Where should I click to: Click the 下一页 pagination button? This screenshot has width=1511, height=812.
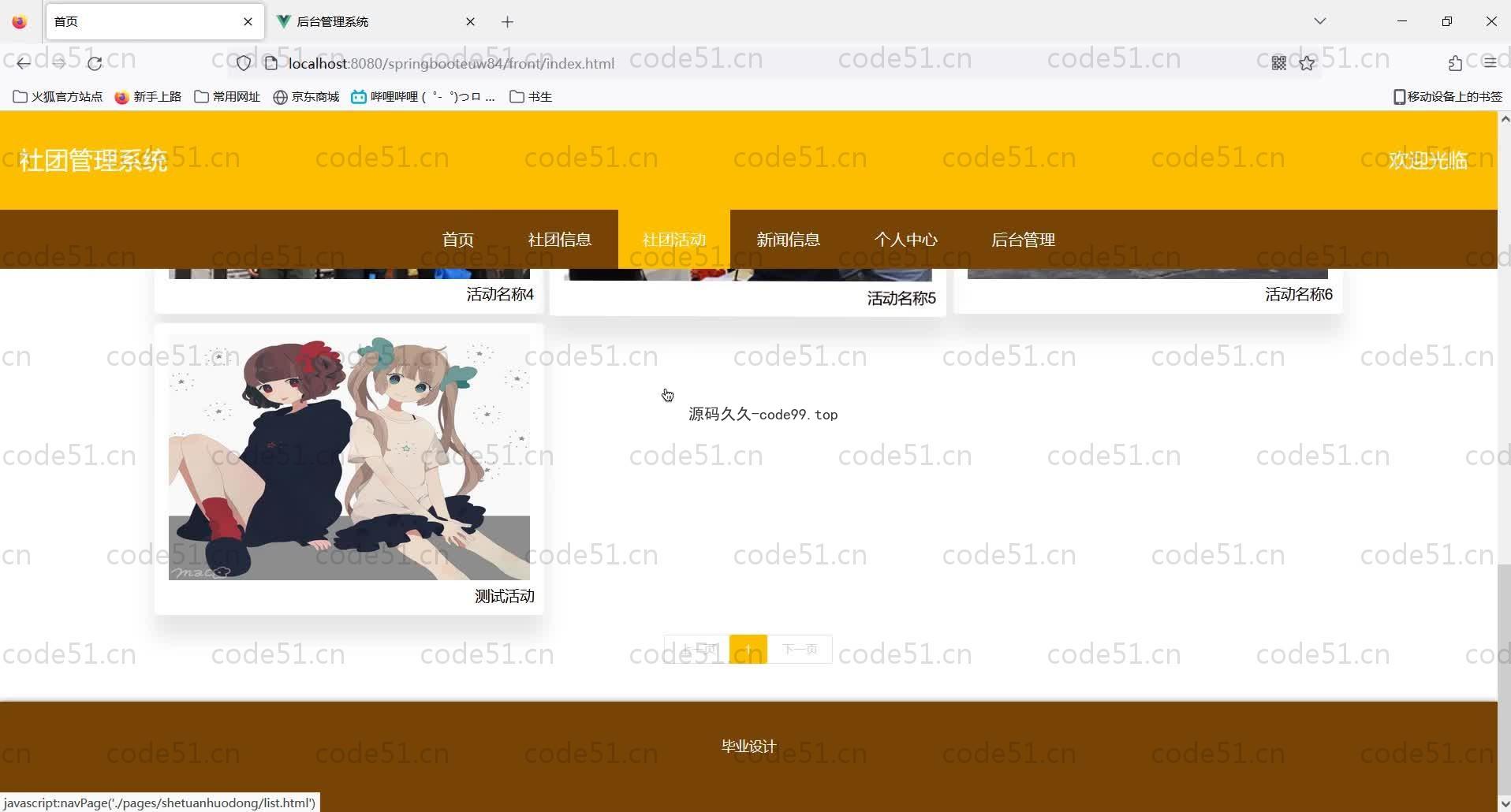(x=800, y=650)
